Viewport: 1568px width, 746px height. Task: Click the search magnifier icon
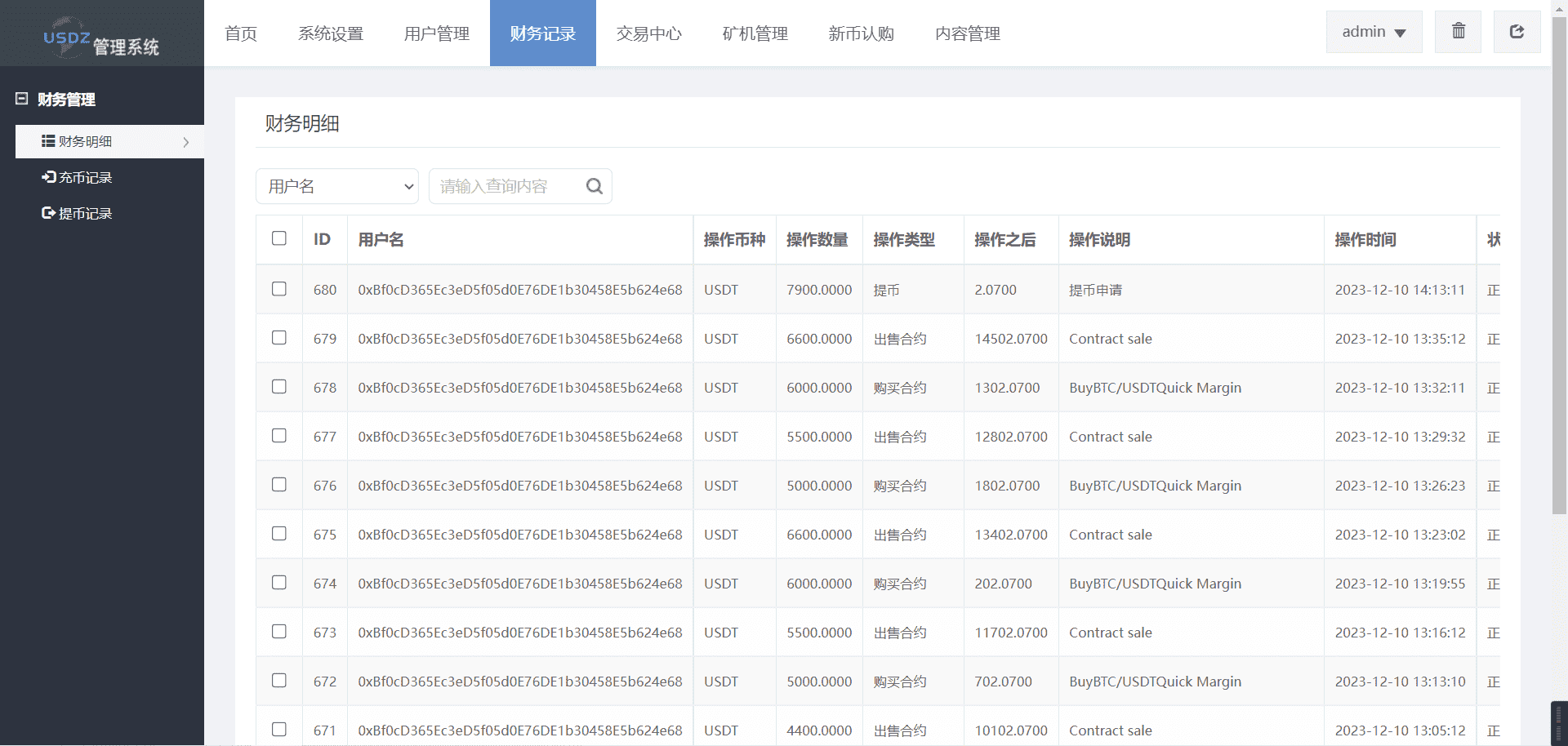[x=595, y=186]
